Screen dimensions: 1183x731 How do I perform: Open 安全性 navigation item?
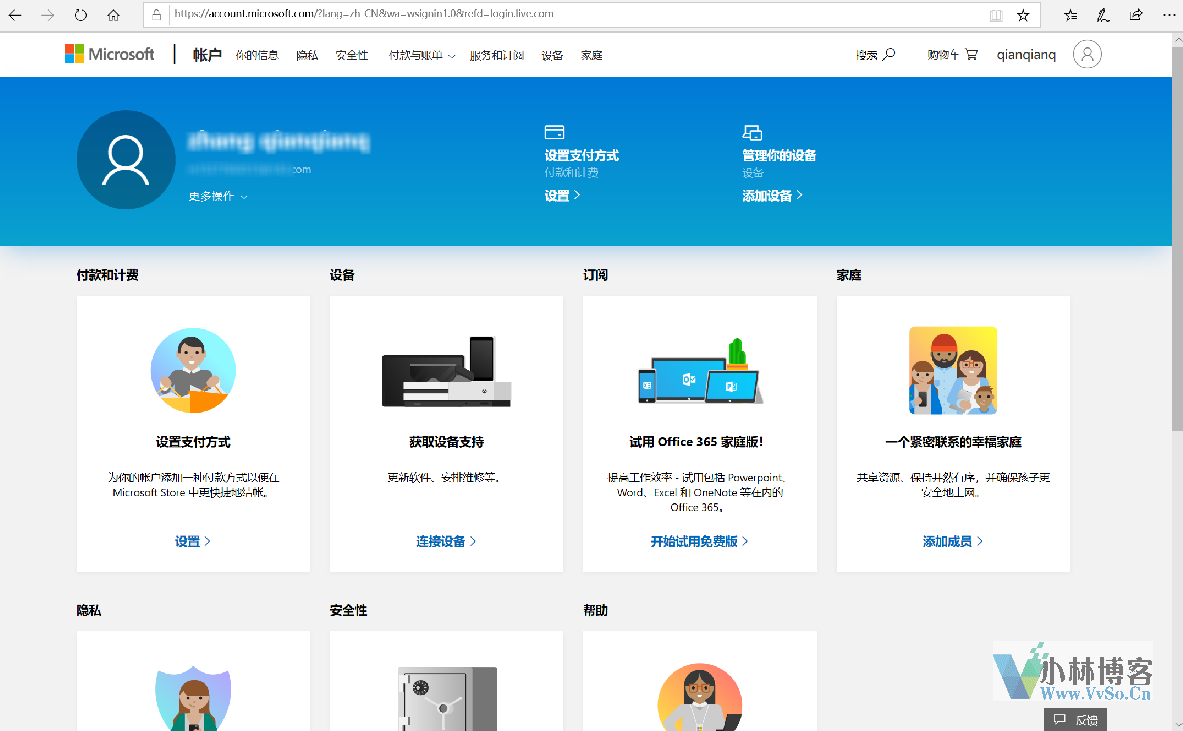click(352, 55)
